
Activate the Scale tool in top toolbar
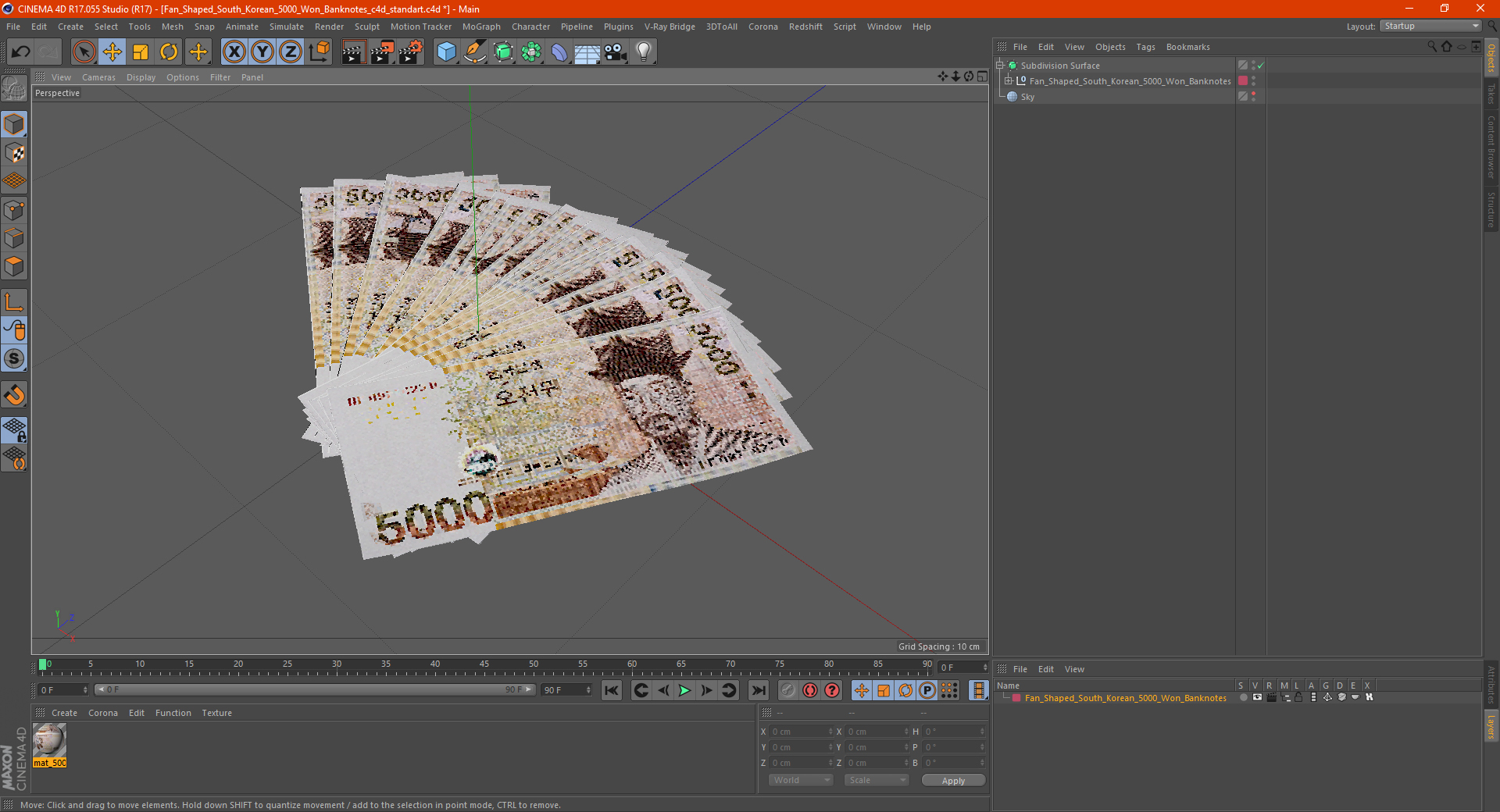pyautogui.click(x=141, y=52)
